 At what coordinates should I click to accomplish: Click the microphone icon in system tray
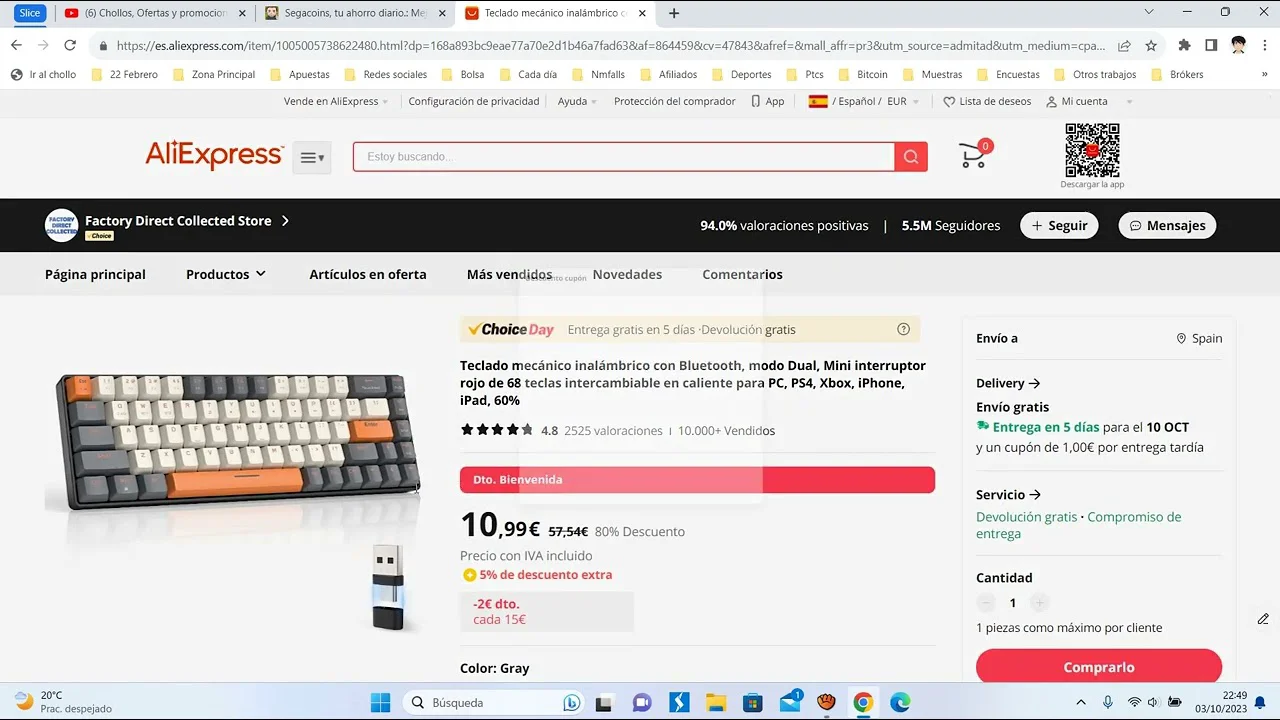pos(1108,702)
